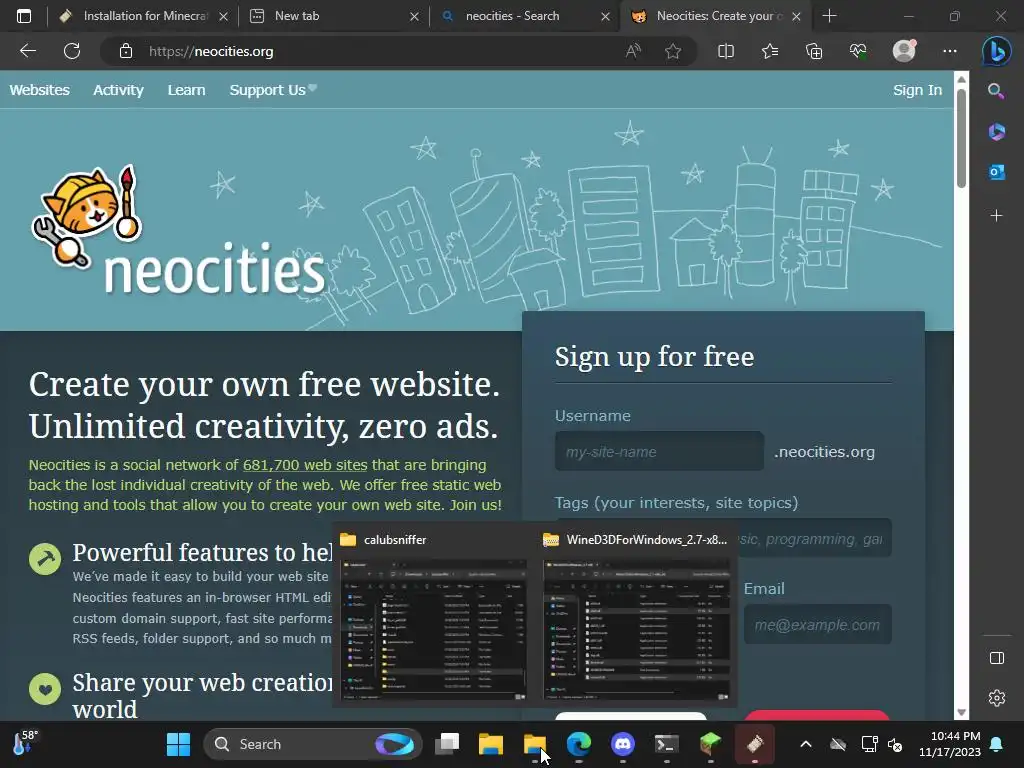Open tab actions menu icon

24,16
